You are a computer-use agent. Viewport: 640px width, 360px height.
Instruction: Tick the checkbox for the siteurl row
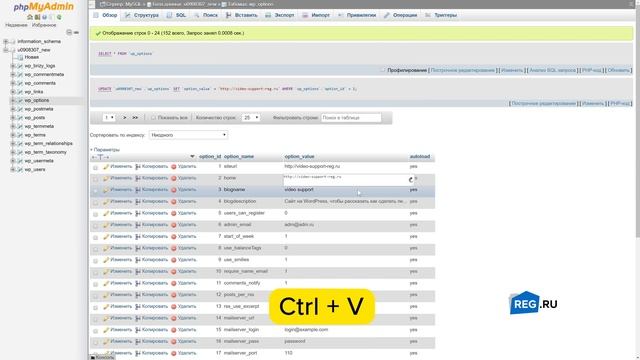[95, 167]
